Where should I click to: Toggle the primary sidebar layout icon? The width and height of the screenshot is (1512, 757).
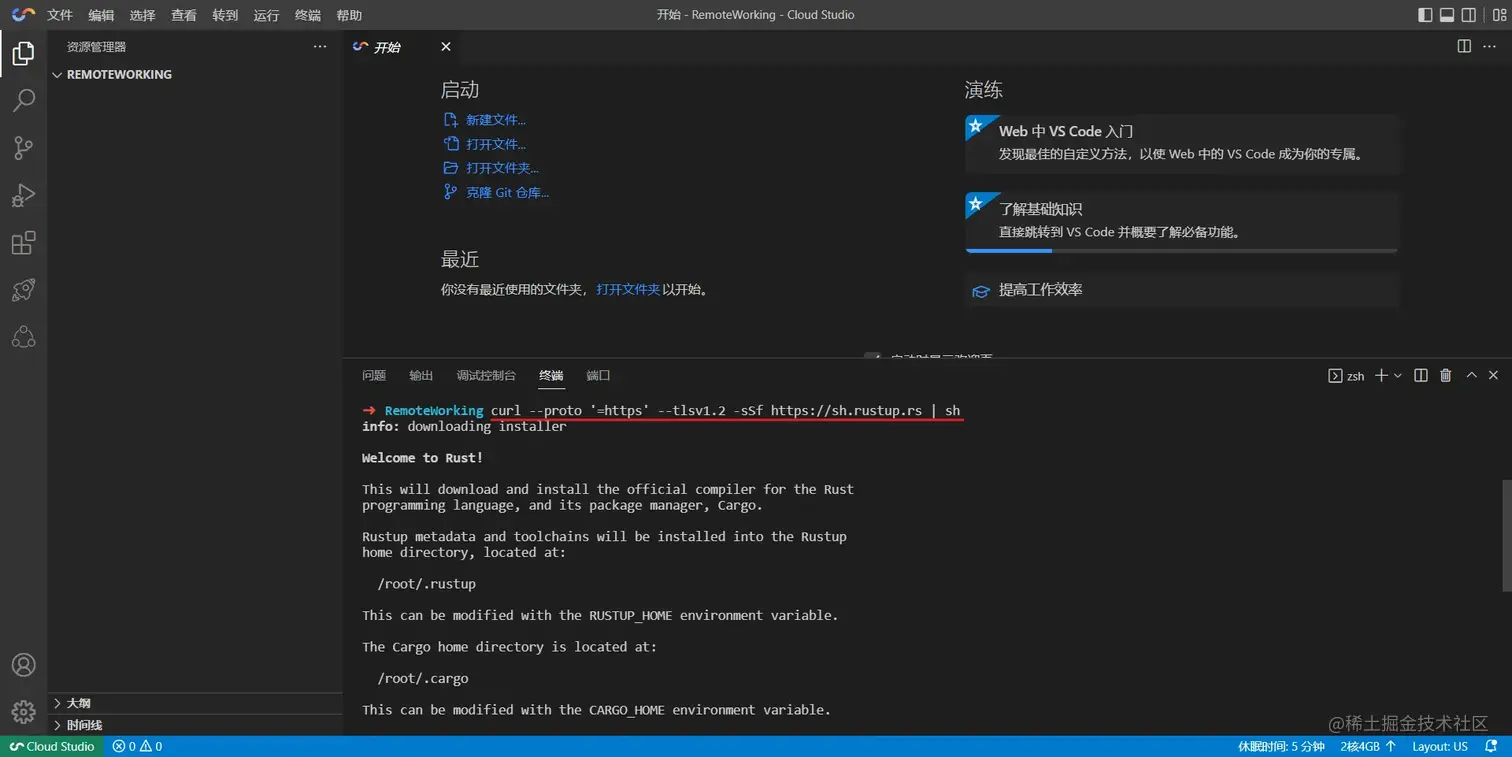coord(1426,15)
